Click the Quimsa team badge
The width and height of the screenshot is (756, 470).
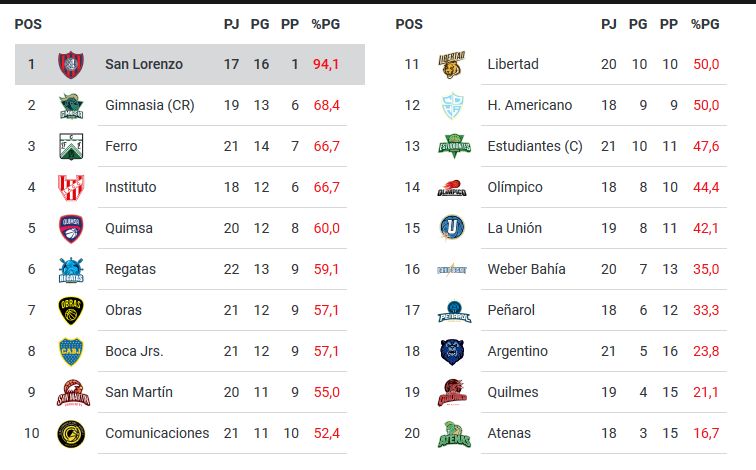pos(71,228)
